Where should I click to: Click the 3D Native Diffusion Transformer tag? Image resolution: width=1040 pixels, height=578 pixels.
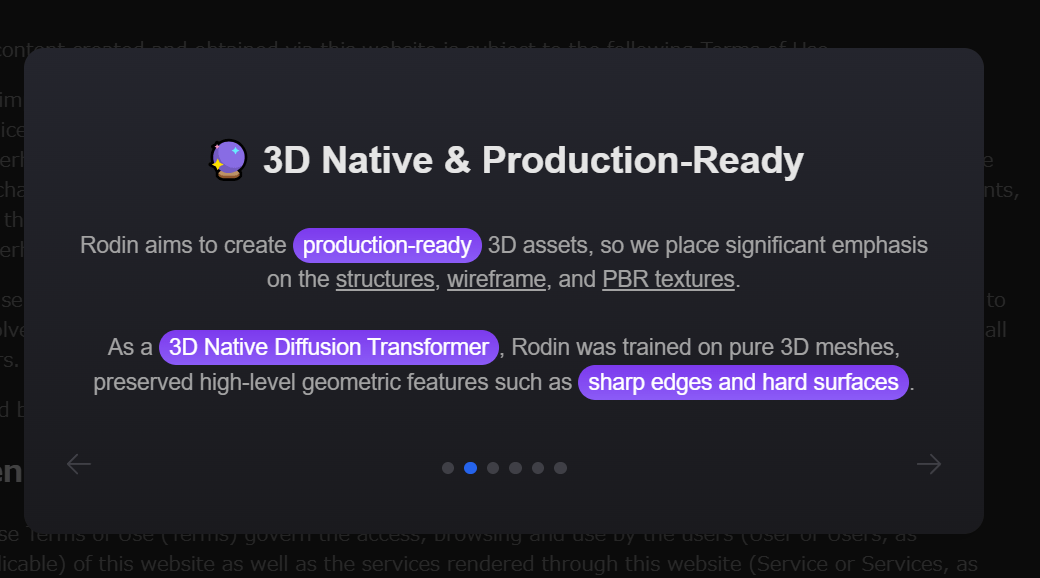click(x=329, y=347)
